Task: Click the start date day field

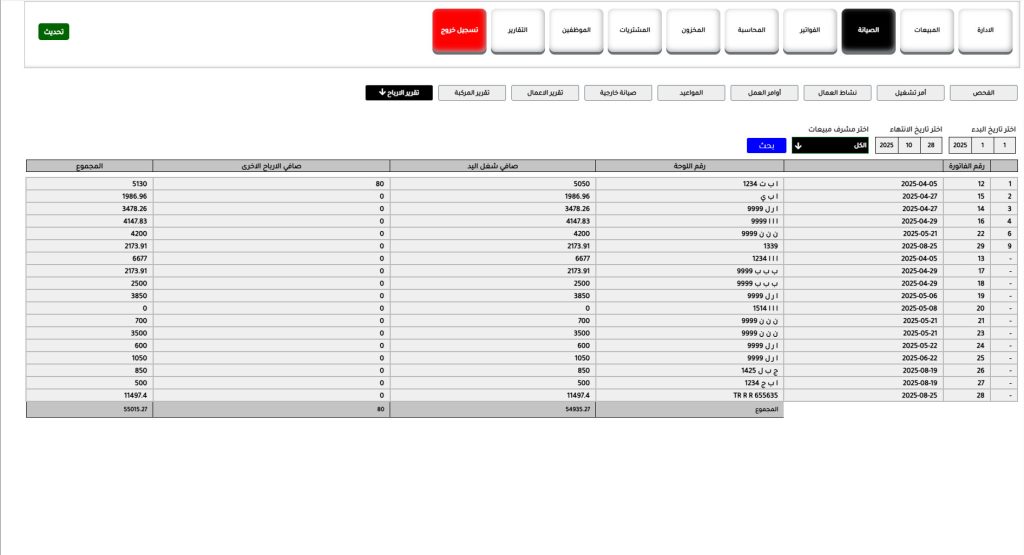Action: [x=1005, y=146]
